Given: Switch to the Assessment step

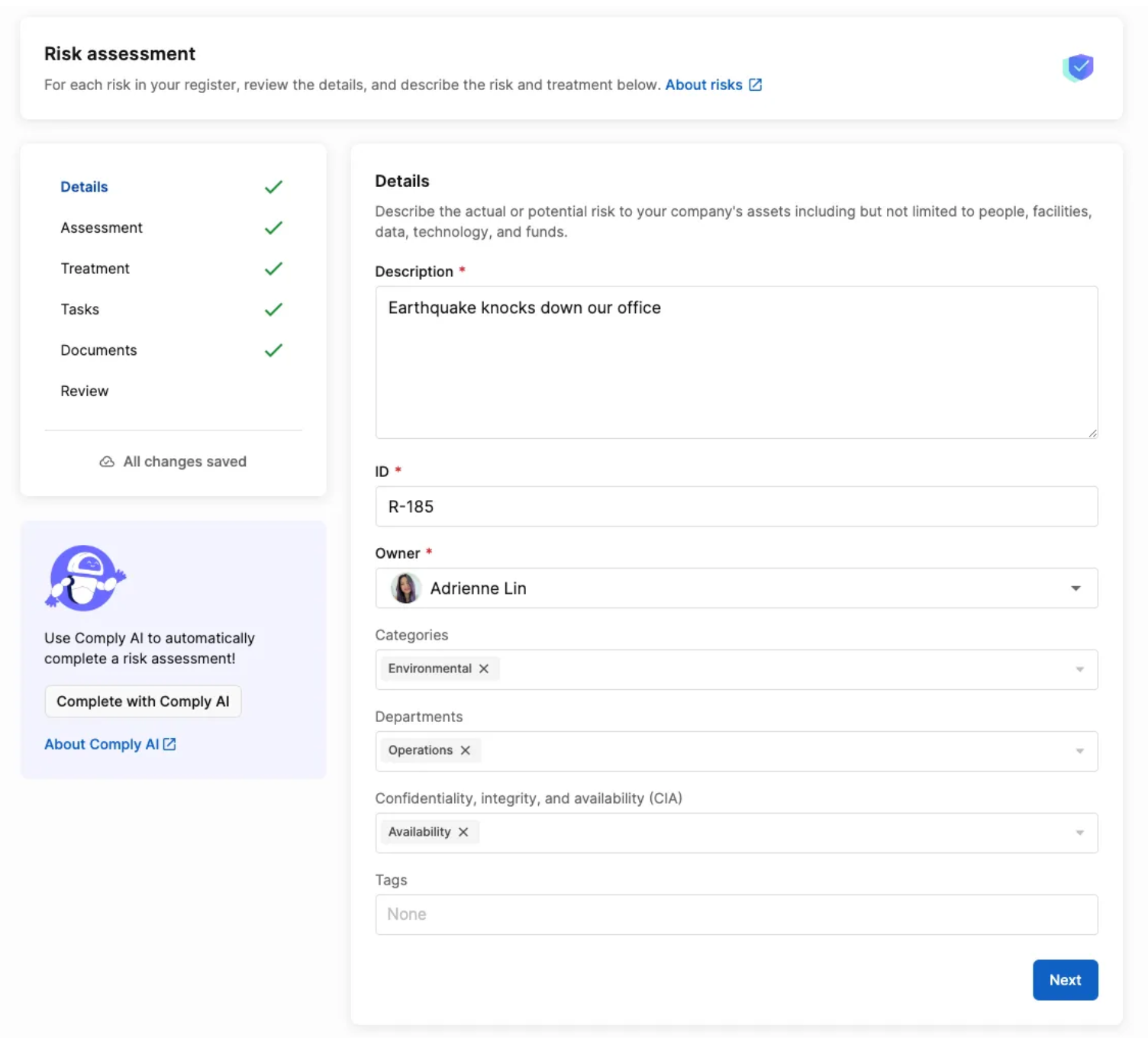Looking at the screenshot, I should coord(102,227).
